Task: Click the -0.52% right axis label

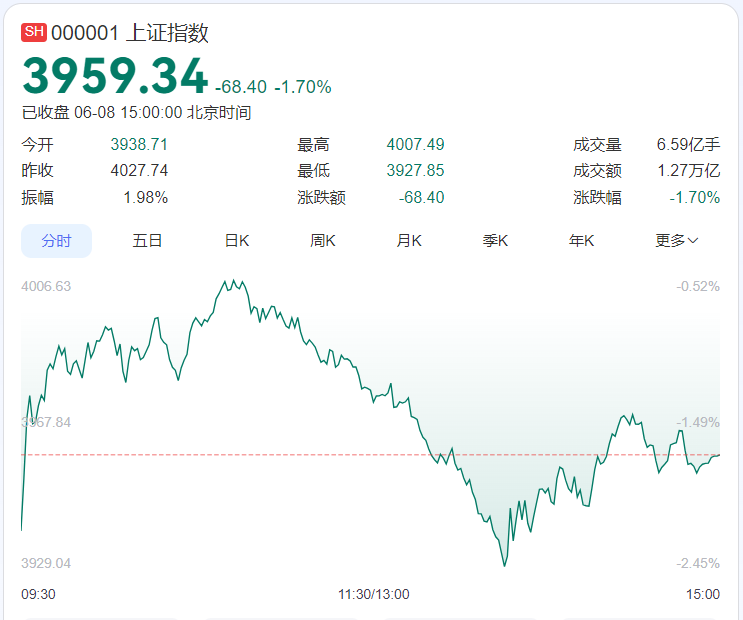Action: [x=698, y=286]
